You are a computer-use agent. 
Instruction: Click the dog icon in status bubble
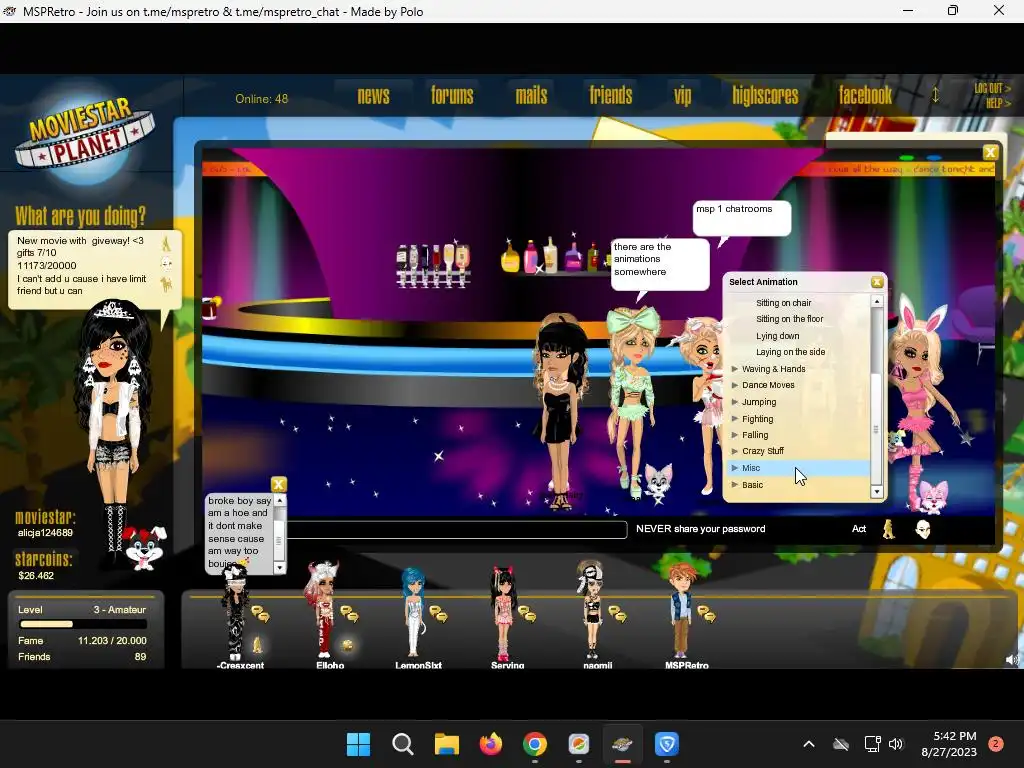pos(167,285)
